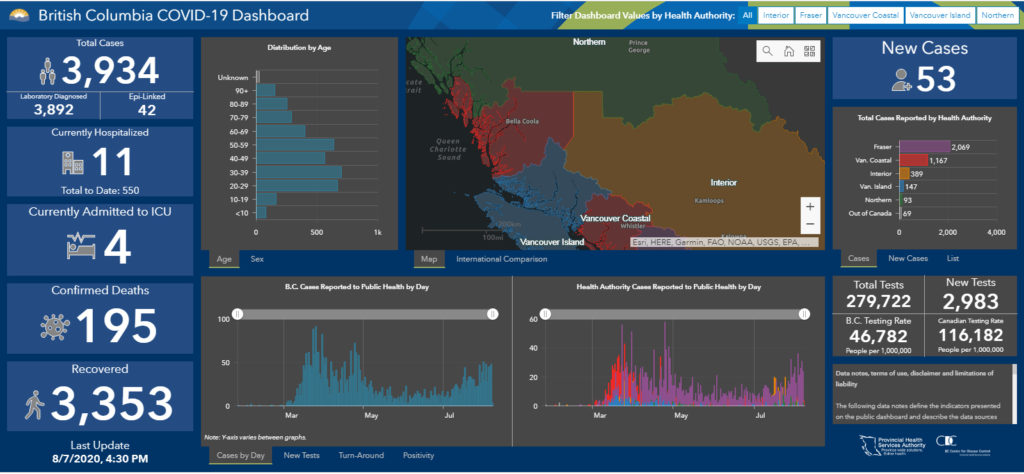The height and width of the screenshot is (474, 1024).
Task: Open the List tab under health authority chart
Action: coord(955,258)
